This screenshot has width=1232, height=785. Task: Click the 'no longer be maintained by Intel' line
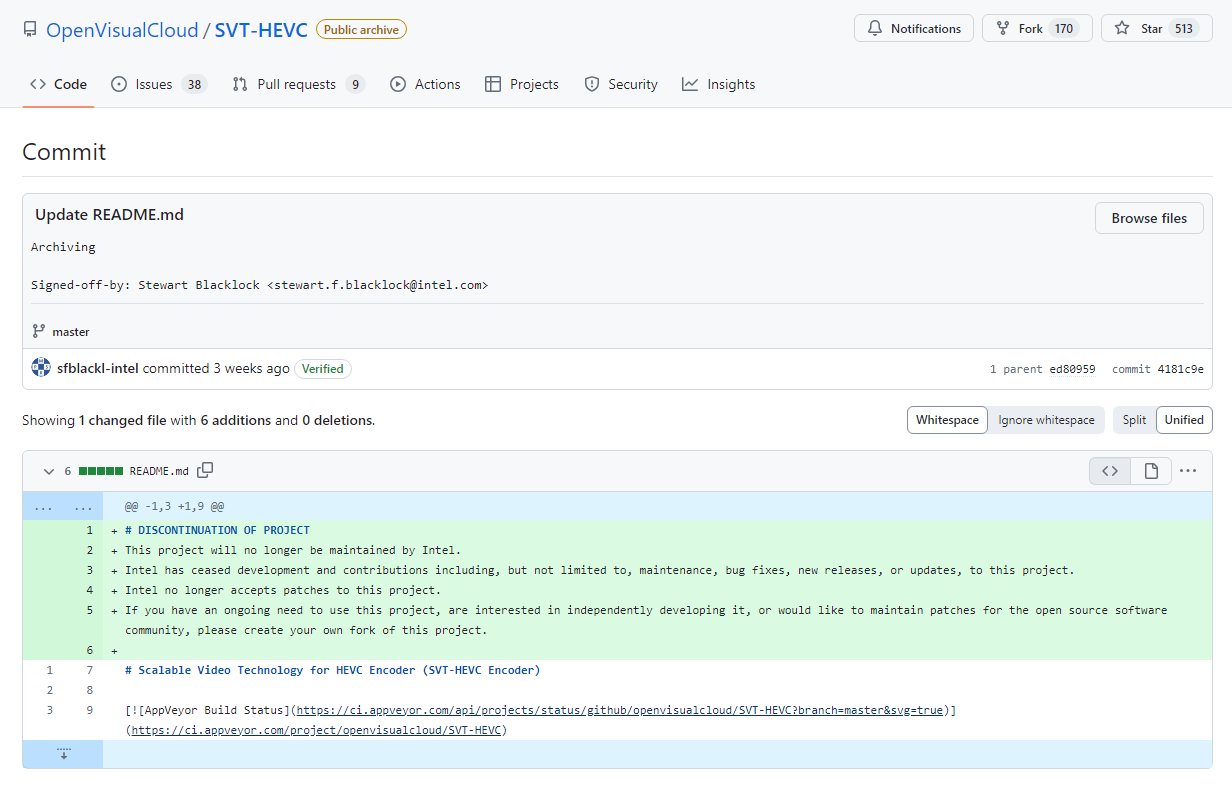[x=293, y=550]
